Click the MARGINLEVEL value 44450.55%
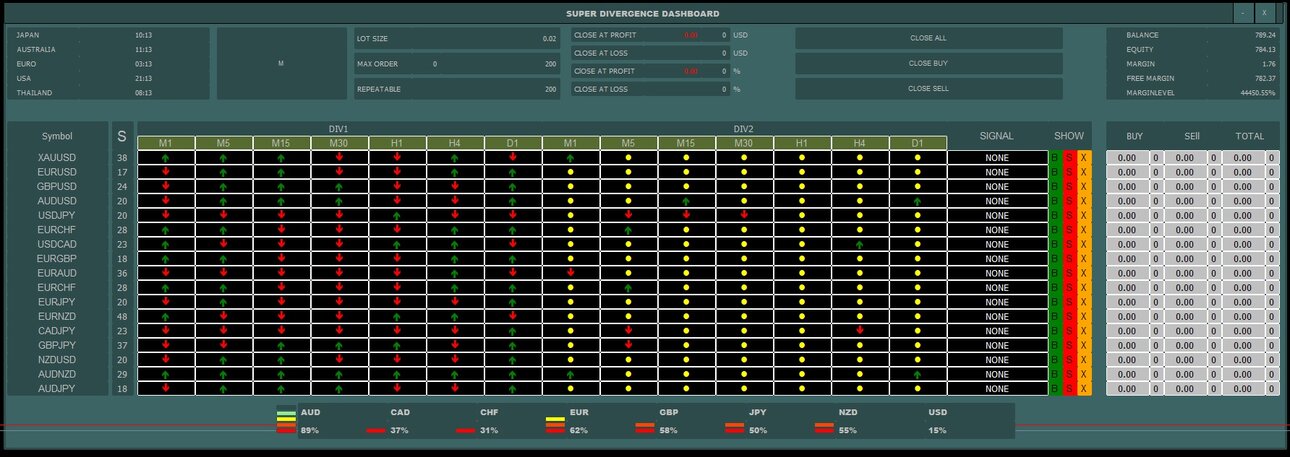This screenshot has height=457, width=1290. [1258, 92]
